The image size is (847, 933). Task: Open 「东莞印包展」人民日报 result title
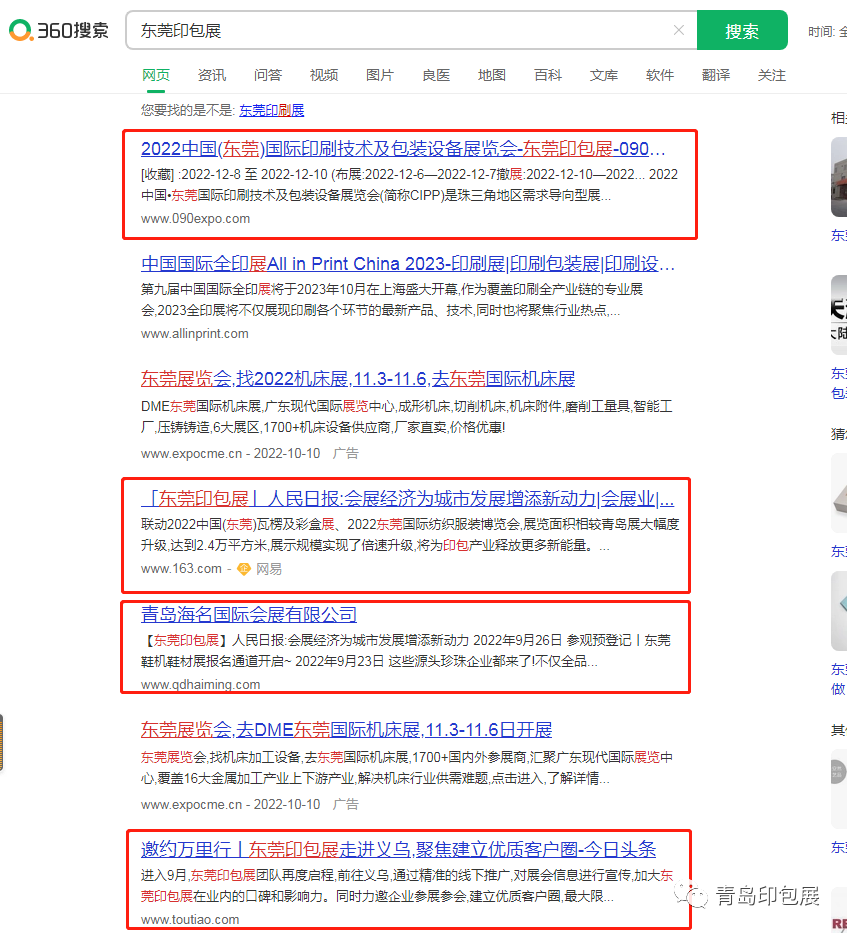point(407,498)
